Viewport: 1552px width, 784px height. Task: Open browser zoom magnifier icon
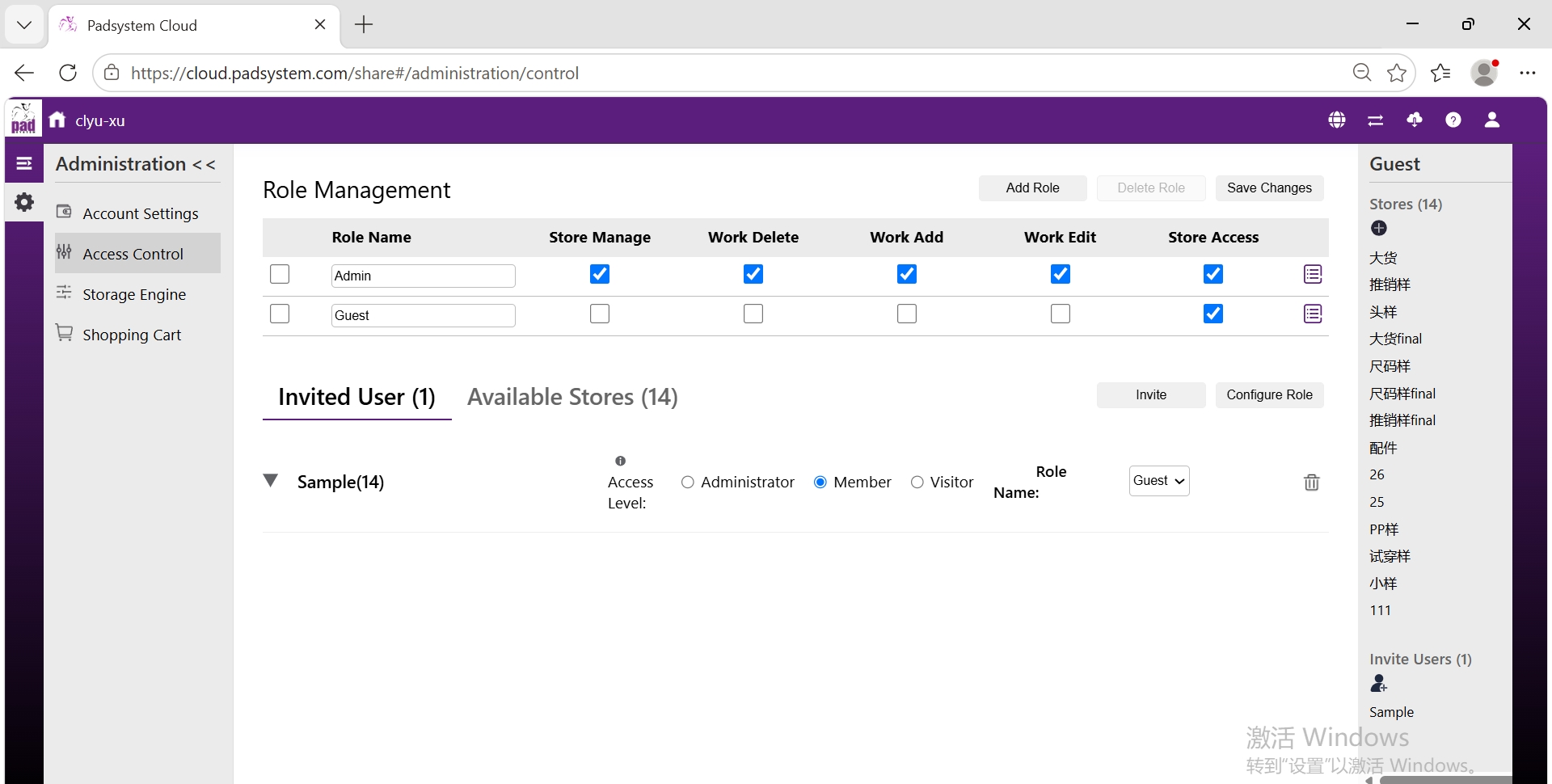pos(1362,73)
